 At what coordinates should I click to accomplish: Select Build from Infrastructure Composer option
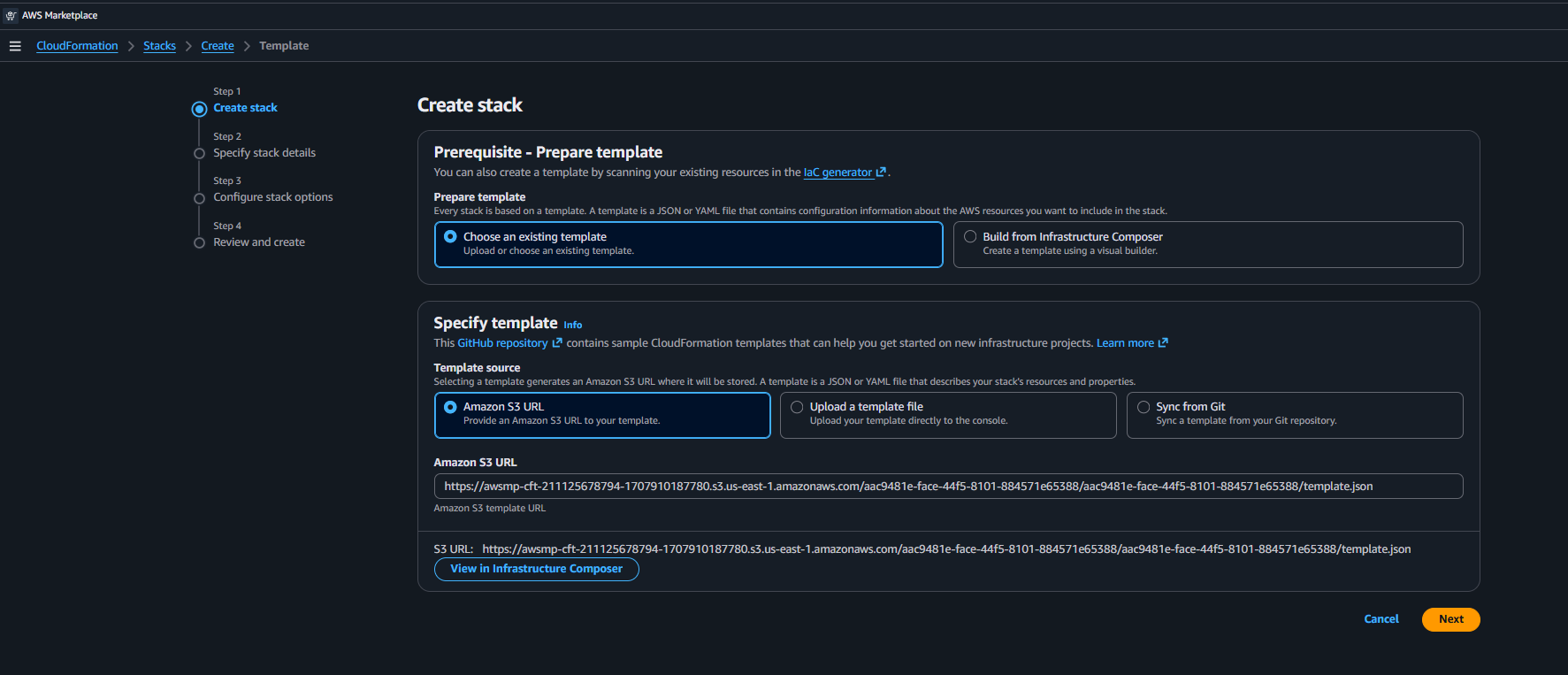point(1208,244)
